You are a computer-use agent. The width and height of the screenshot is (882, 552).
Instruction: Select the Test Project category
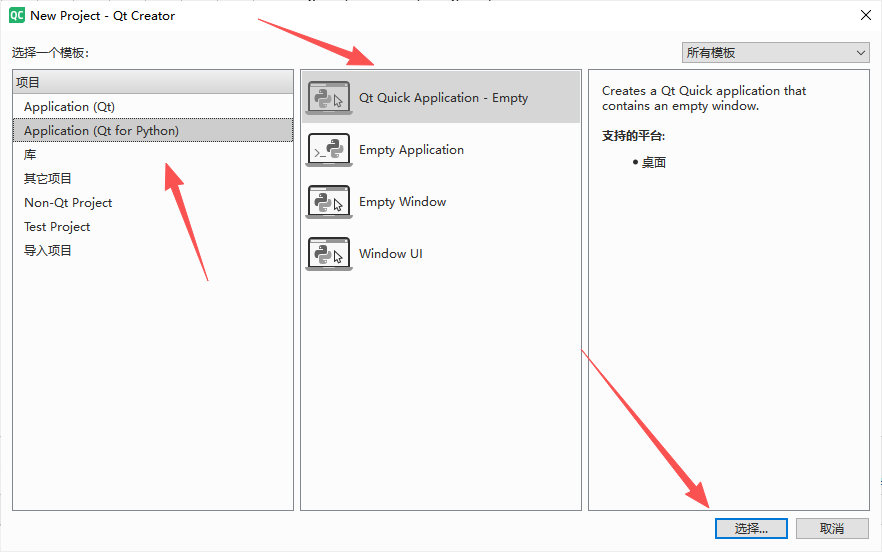153,227
